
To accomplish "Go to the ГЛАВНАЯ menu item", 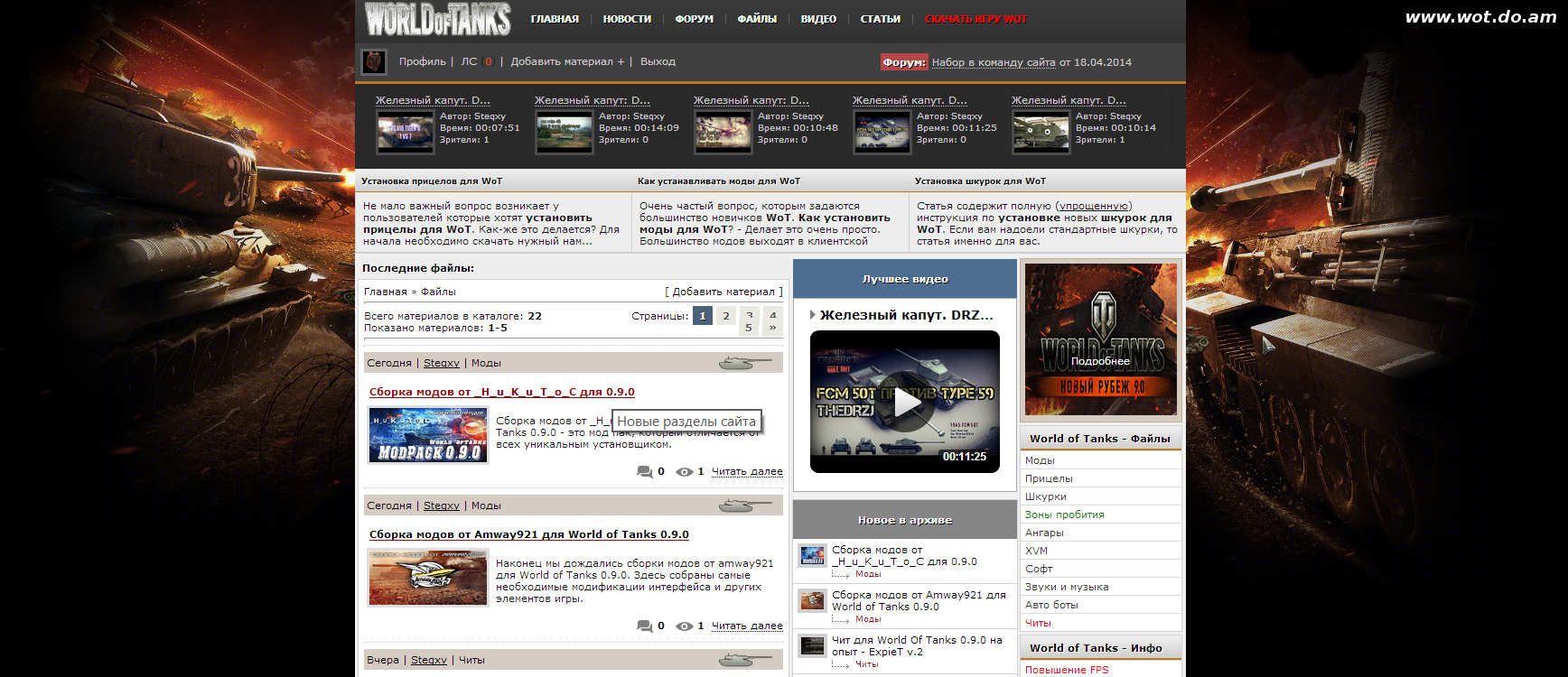I will tap(555, 19).
